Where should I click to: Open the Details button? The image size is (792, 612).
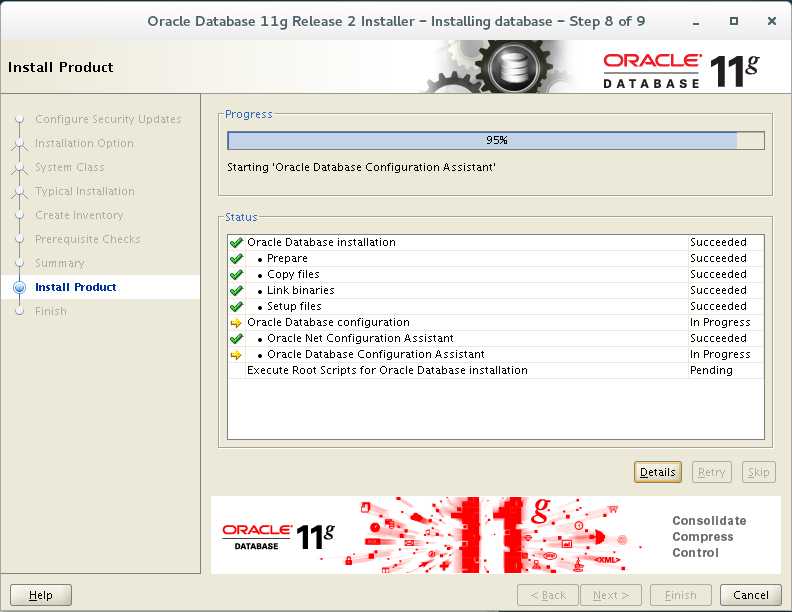(x=658, y=472)
